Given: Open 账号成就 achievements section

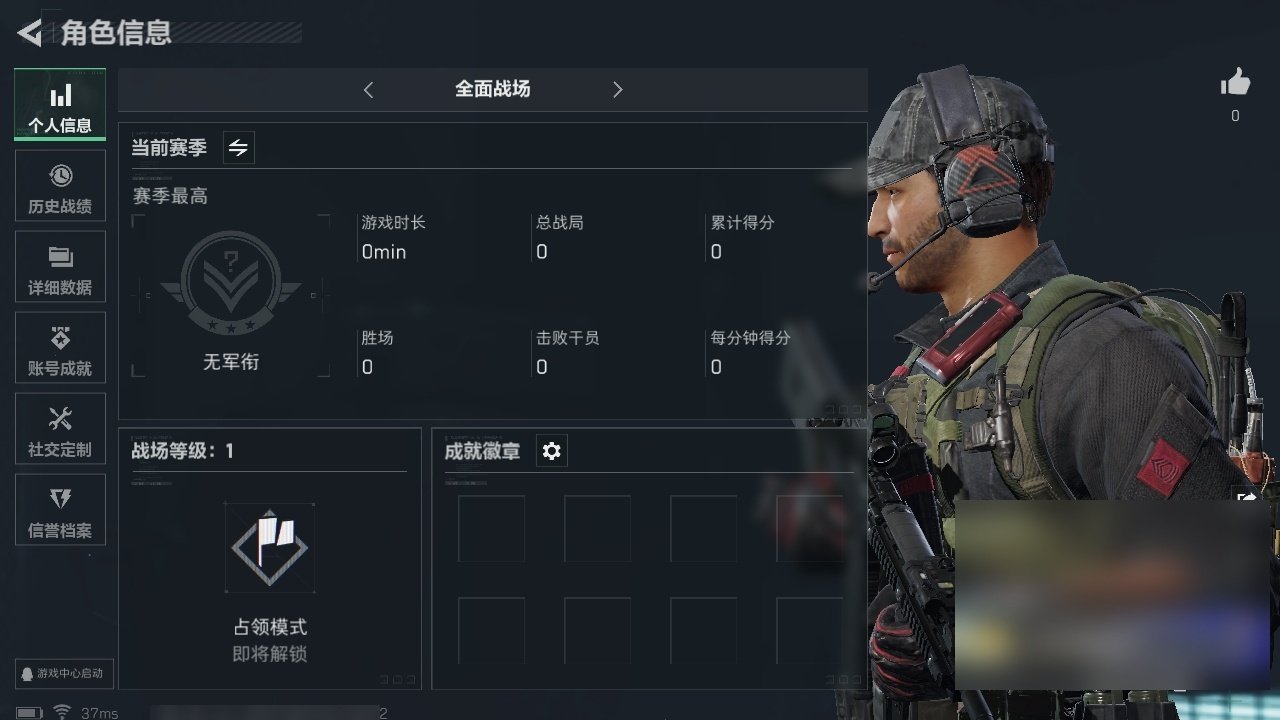Looking at the screenshot, I should [x=60, y=348].
